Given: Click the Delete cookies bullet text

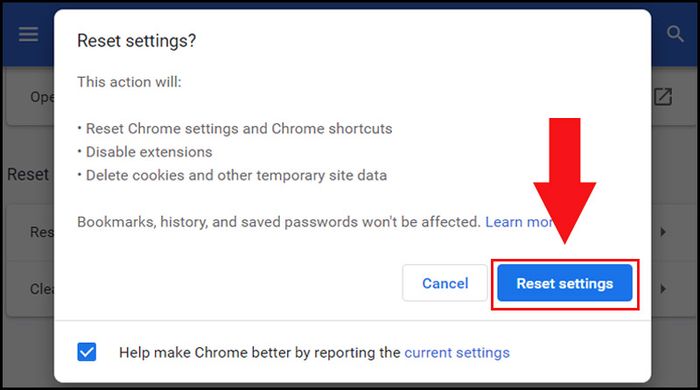Looking at the screenshot, I should click(x=236, y=175).
